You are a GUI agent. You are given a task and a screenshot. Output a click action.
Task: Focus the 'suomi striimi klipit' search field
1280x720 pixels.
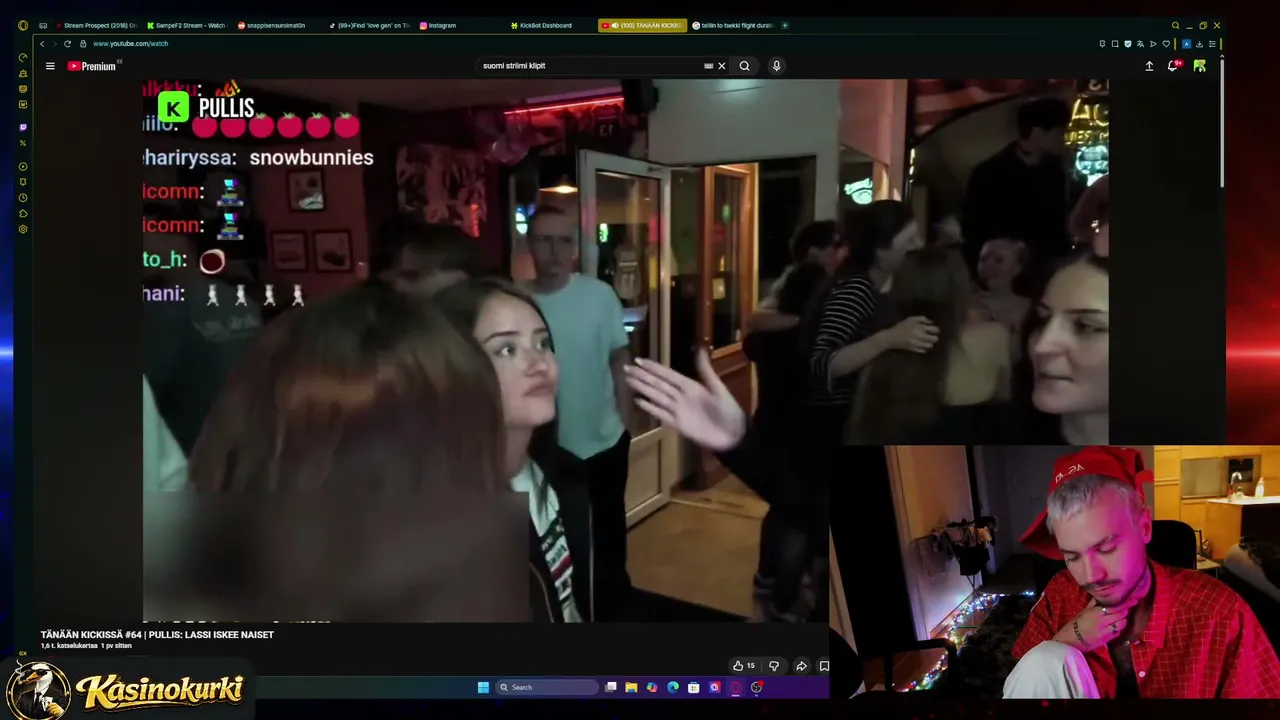(590, 66)
